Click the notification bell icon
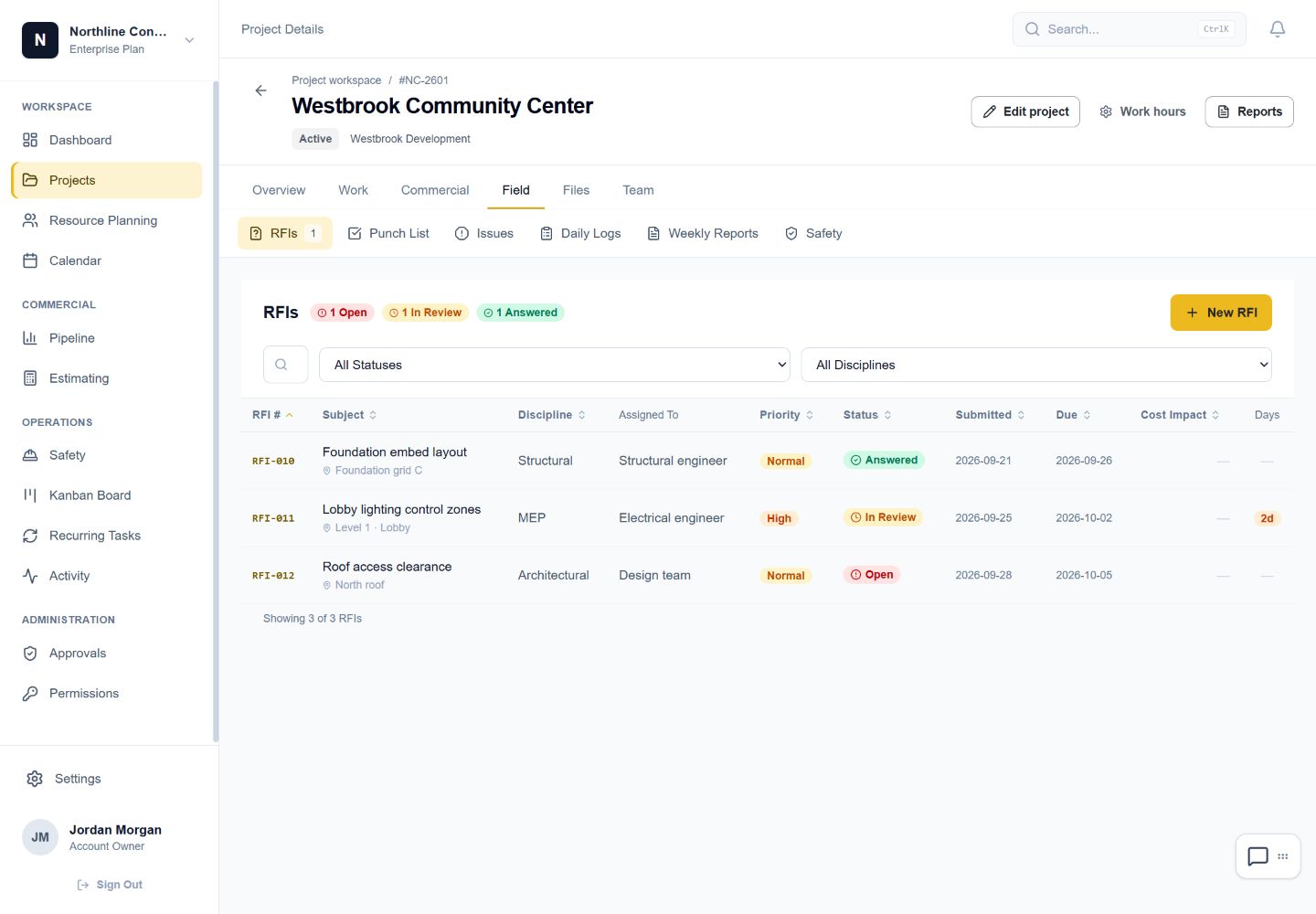The image size is (1316, 914). tap(1278, 29)
